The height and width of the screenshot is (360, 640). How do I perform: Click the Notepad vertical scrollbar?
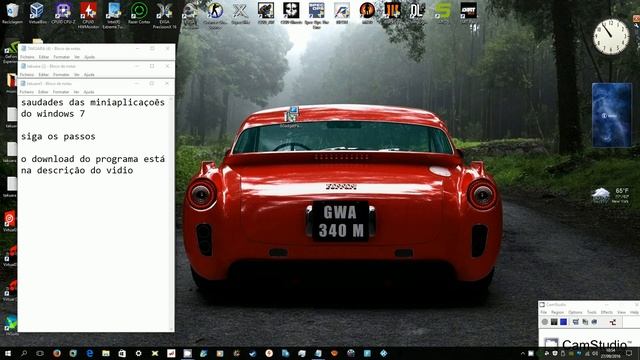(171, 213)
